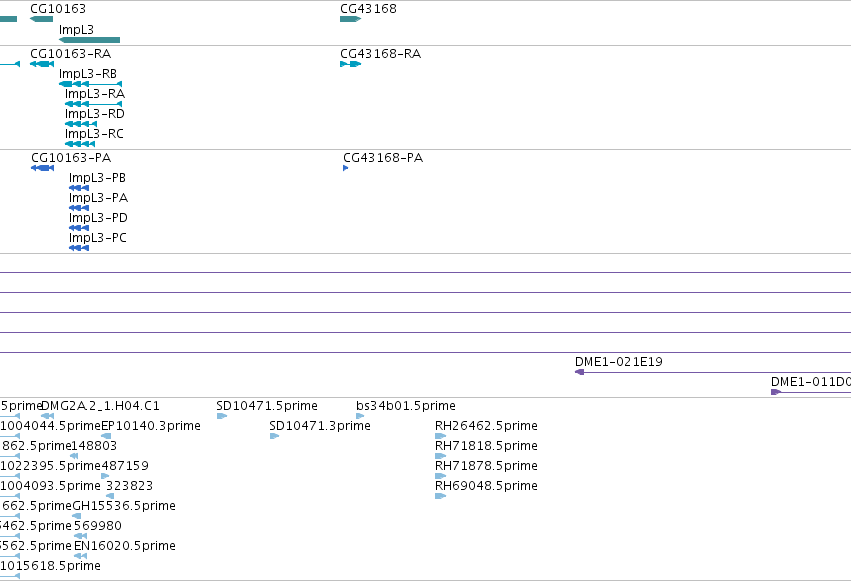The width and height of the screenshot is (851, 581).
Task: Open the SD10471.5prime EST
Action: [221, 416]
